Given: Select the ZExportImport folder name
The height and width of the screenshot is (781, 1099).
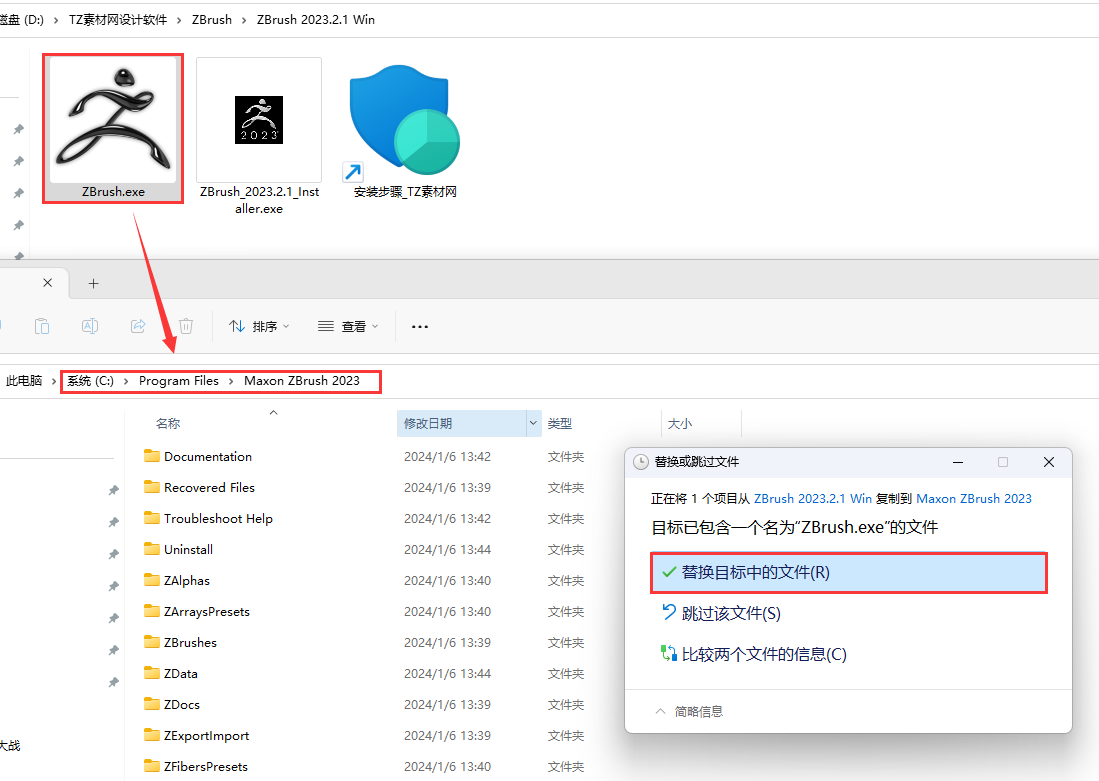Looking at the screenshot, I should point(206,735).
